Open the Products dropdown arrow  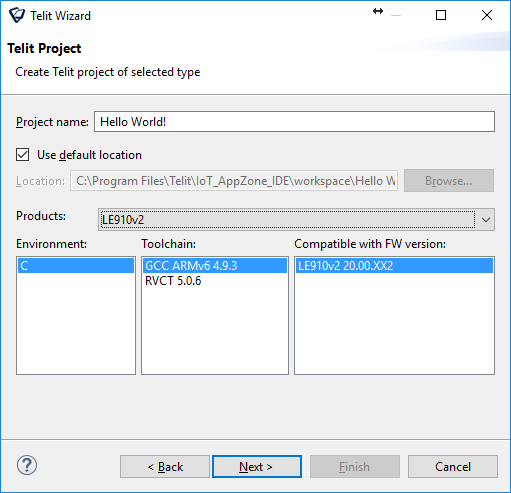click(486, 220)
